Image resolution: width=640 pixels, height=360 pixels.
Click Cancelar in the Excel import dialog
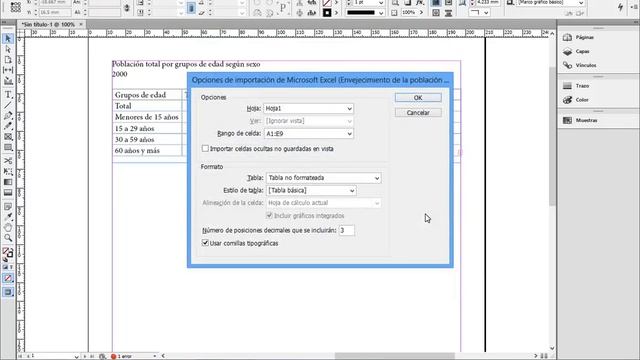click(x=418, y=113)
